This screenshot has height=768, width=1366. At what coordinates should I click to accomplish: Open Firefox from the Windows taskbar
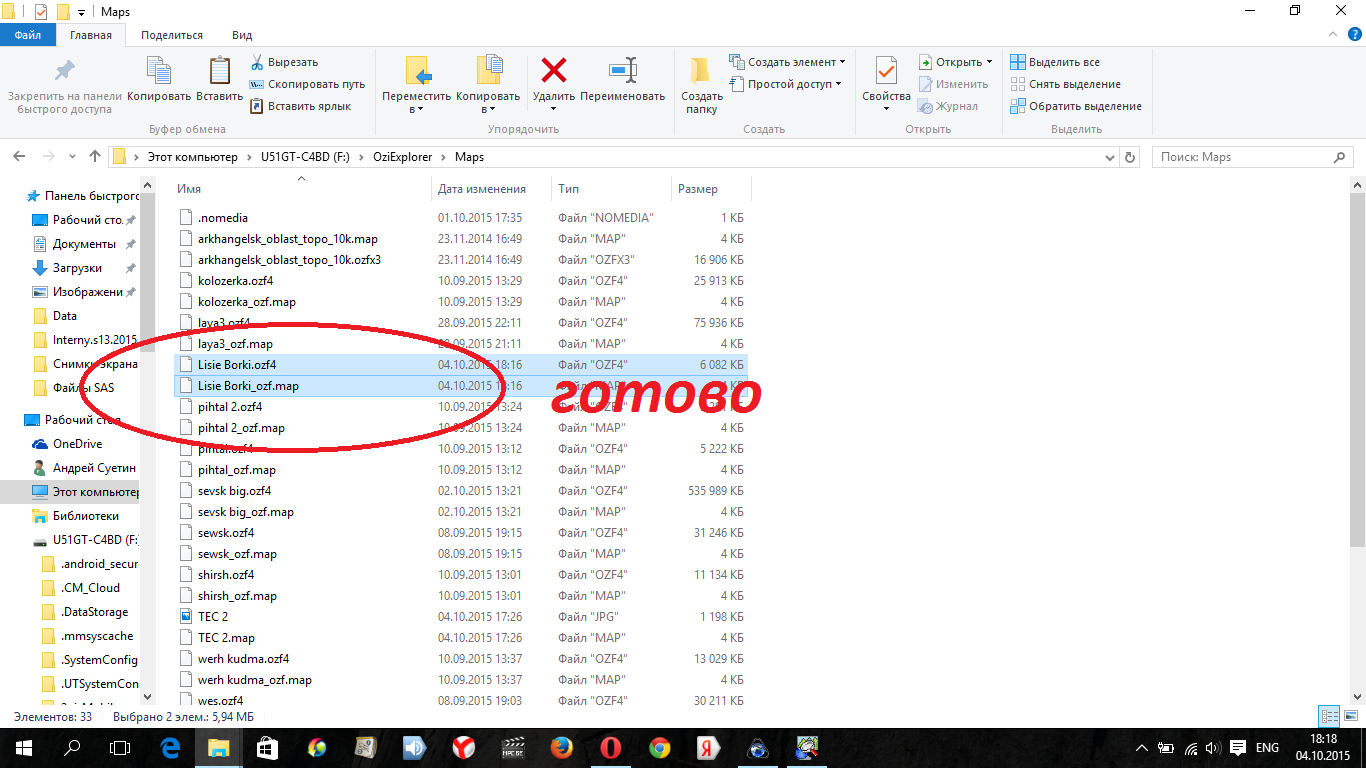click(x=561, y=747)
